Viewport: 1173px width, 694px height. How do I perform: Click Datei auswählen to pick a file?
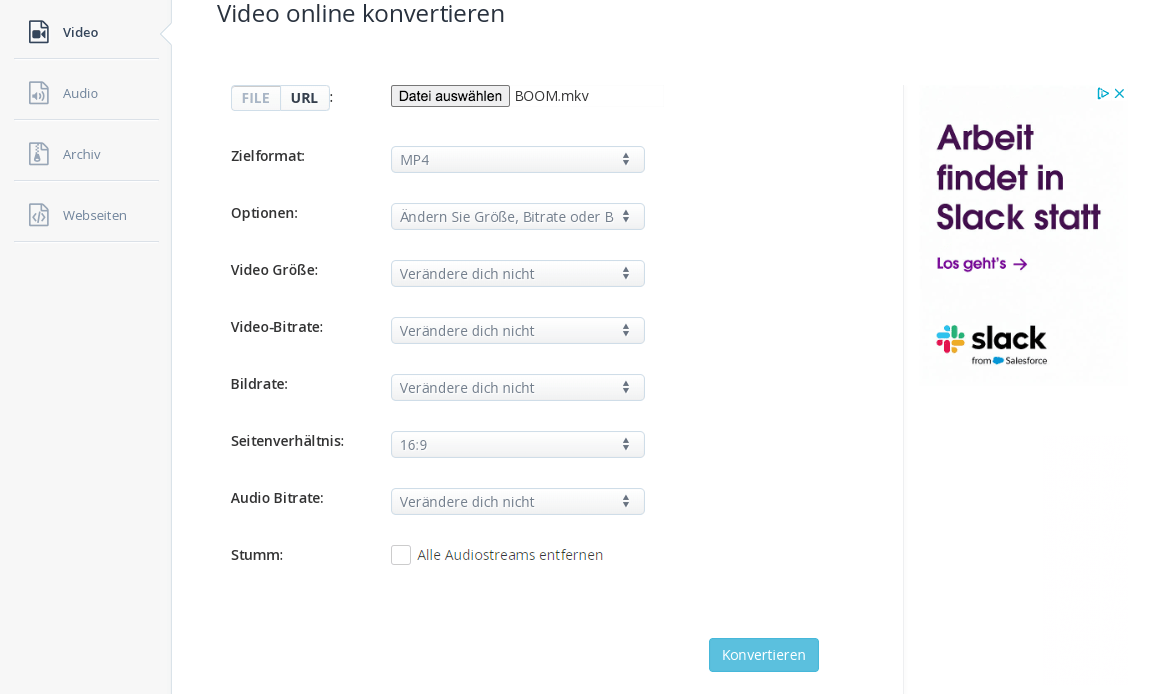(x=450, y=95)
